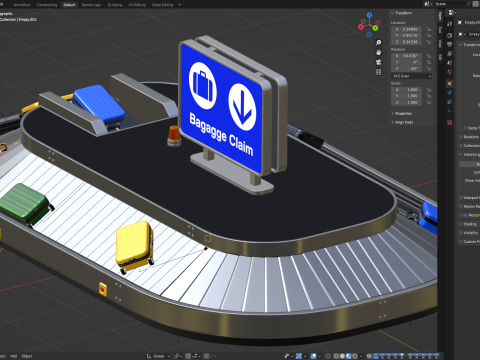Open the View sidebar tab
Image resolution: width=480 pixels, height=360 pixels.
pos(440,43)
